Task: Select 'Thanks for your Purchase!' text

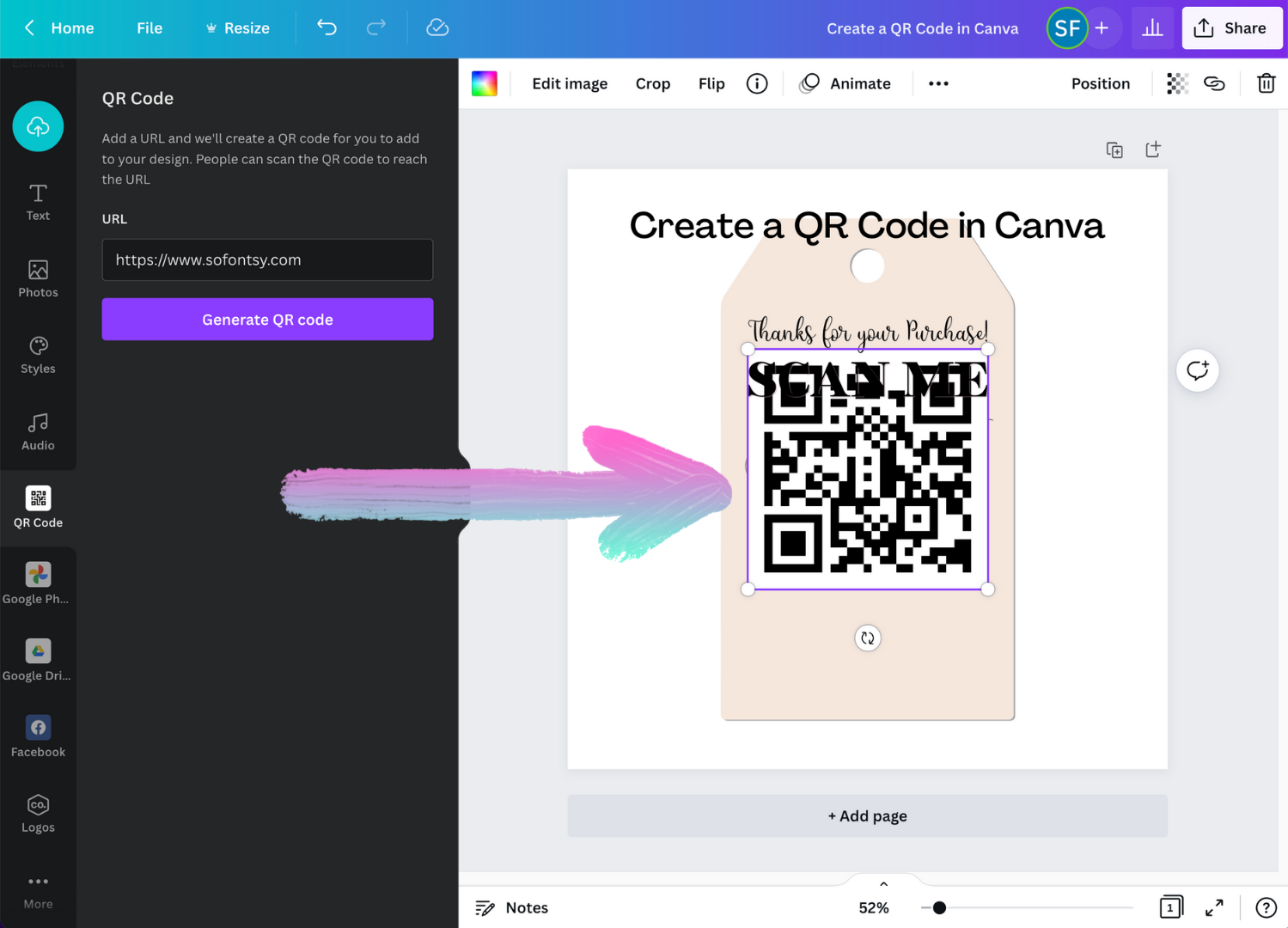Action: pos(868,332)
